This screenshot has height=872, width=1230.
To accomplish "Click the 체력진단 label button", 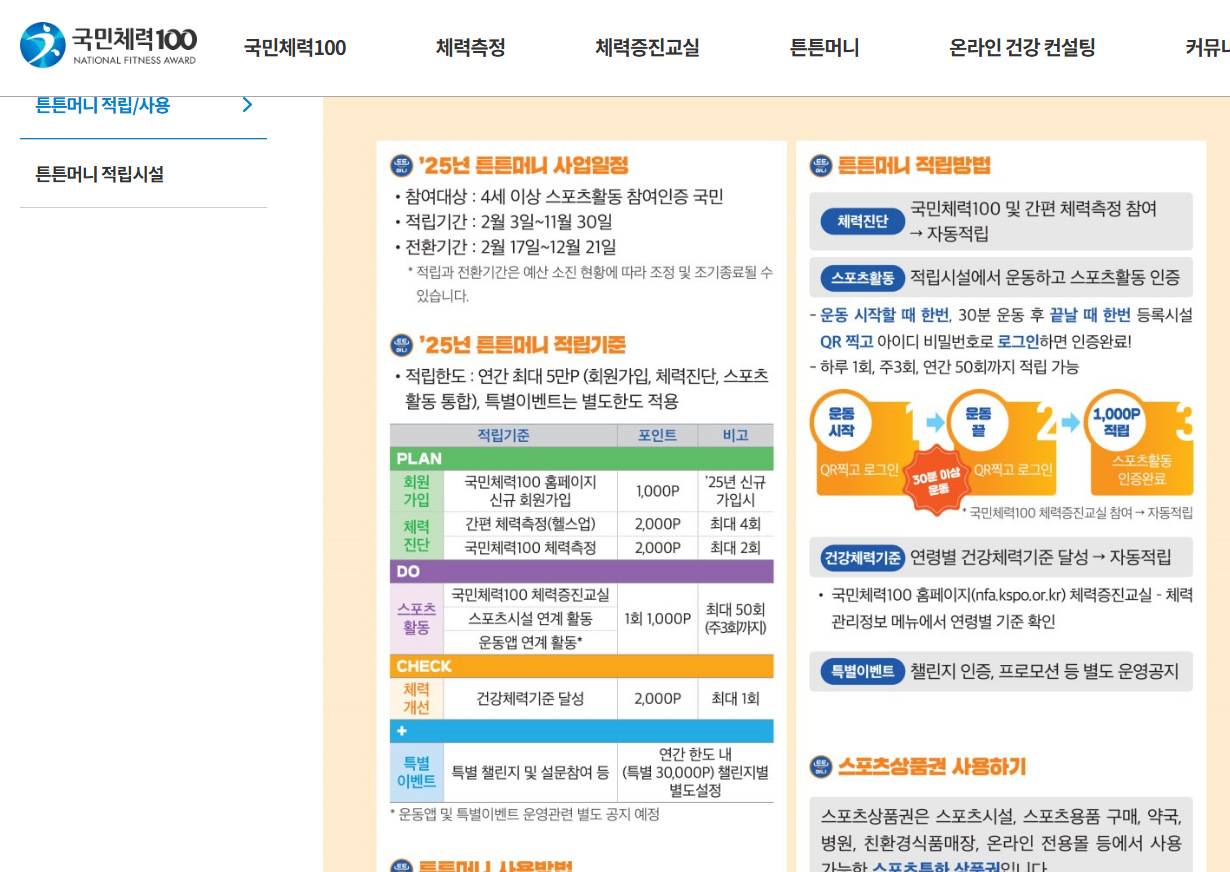I will (861, 222).
